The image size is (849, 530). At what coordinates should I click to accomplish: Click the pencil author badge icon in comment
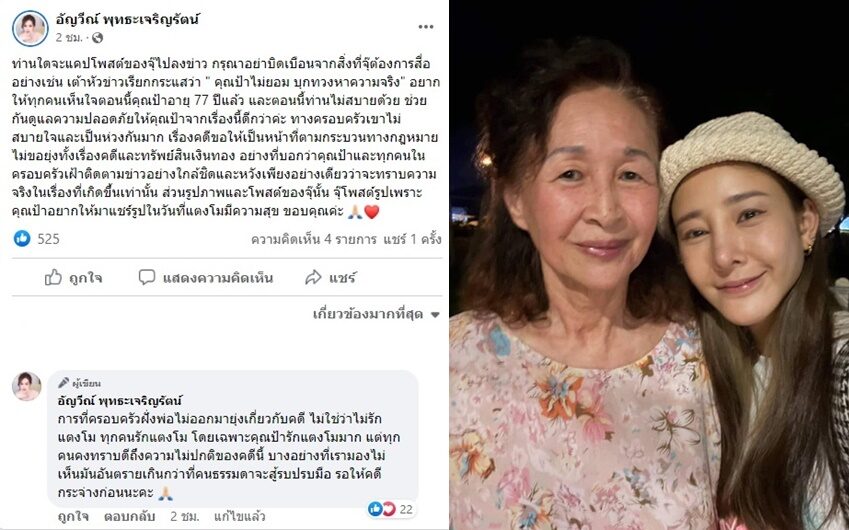coord(63,383)
